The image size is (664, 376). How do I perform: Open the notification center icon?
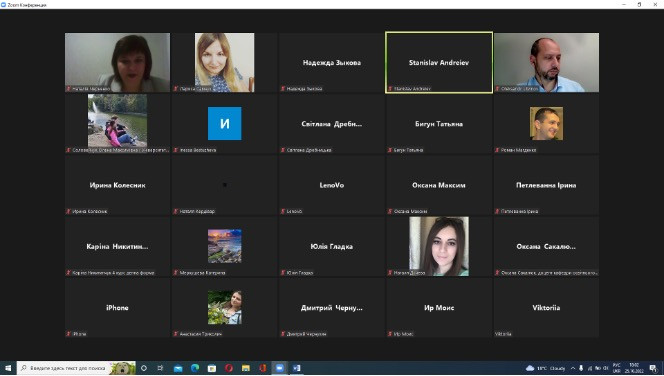tap(653, 369)
